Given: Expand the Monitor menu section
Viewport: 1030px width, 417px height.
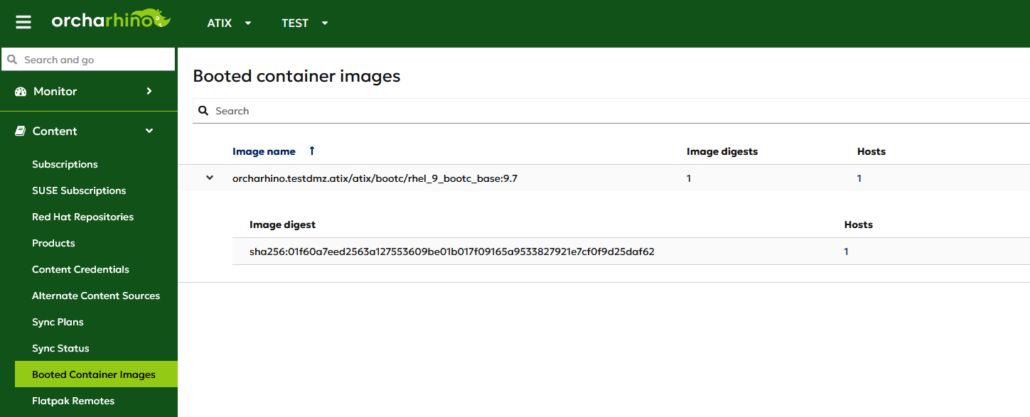Looking at the screenshot, I should 149,91.
